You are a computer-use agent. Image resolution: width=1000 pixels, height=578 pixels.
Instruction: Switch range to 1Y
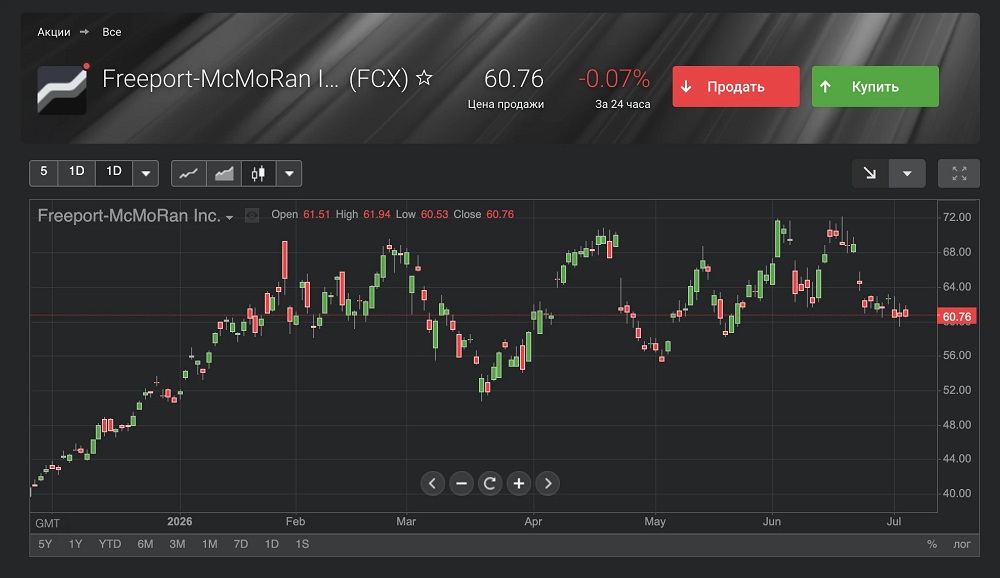(75, 544)
